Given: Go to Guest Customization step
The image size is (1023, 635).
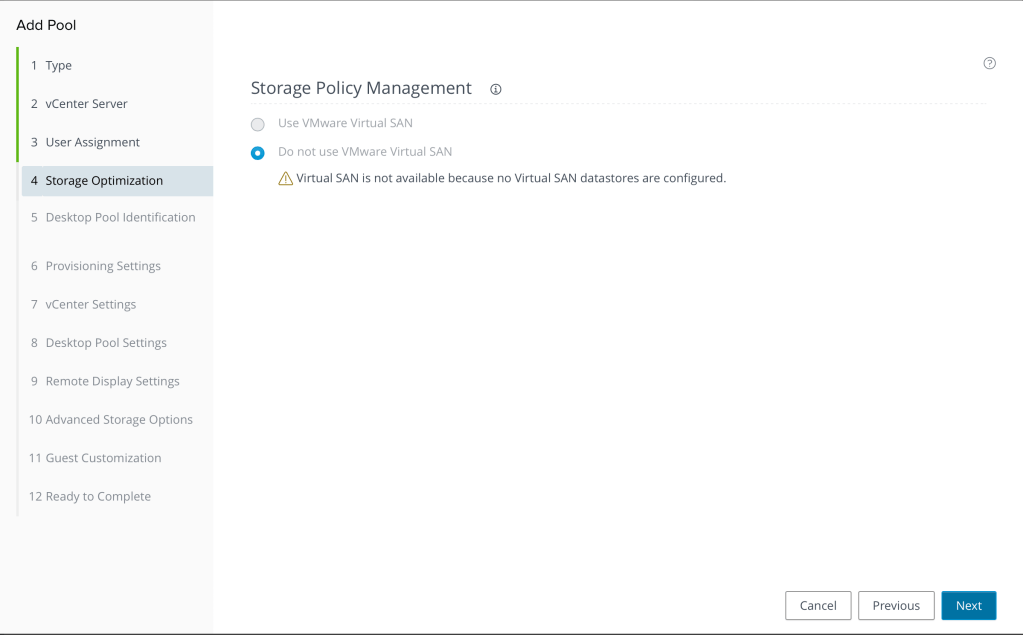Looking at the screenshot, I should (103, 458).
